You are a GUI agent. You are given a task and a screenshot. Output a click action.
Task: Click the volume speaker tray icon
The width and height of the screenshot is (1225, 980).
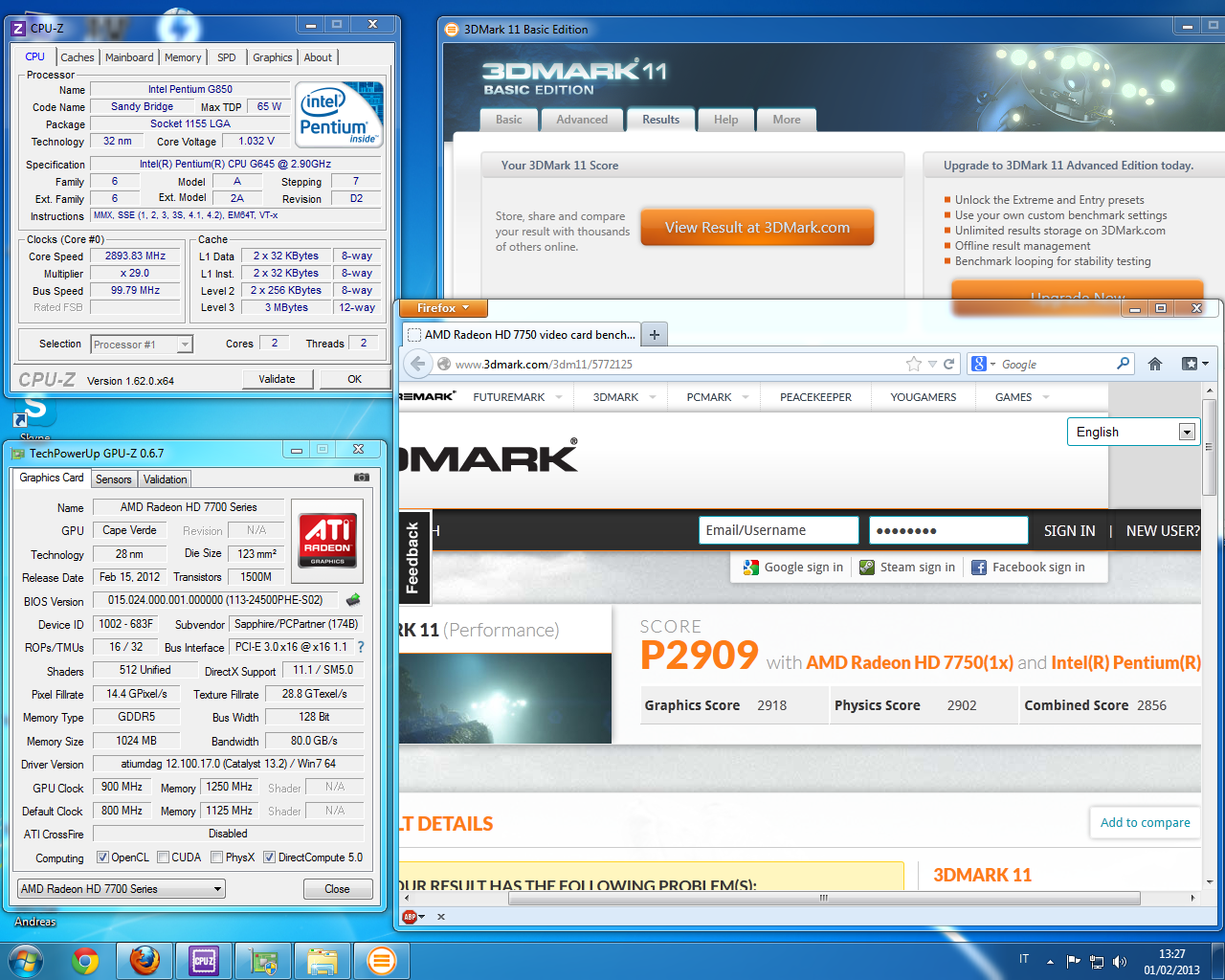pyautogui.click(x=1120, y=961)
